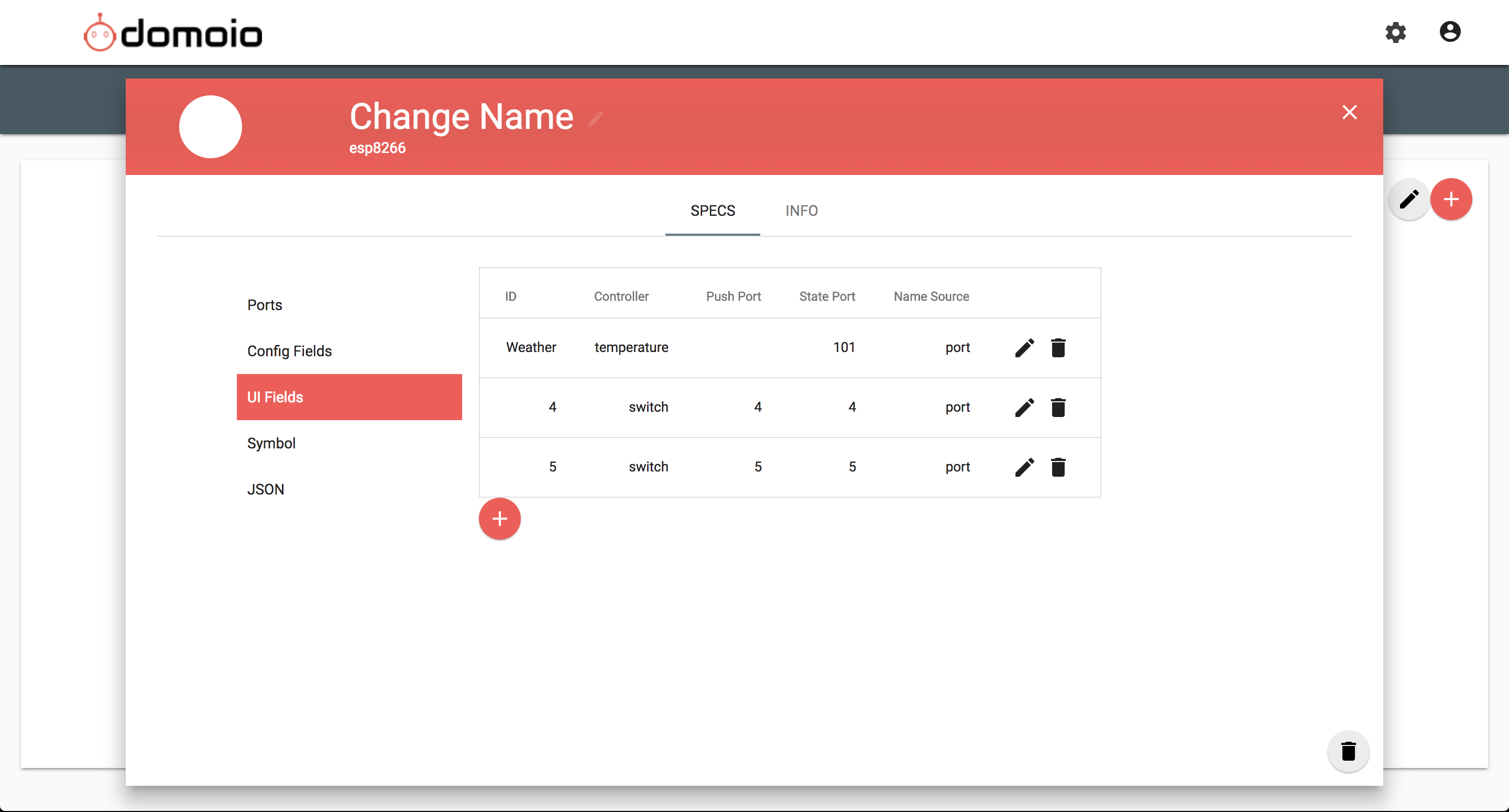
Task: Click switch controller cell in row 4
Action: 648,407
